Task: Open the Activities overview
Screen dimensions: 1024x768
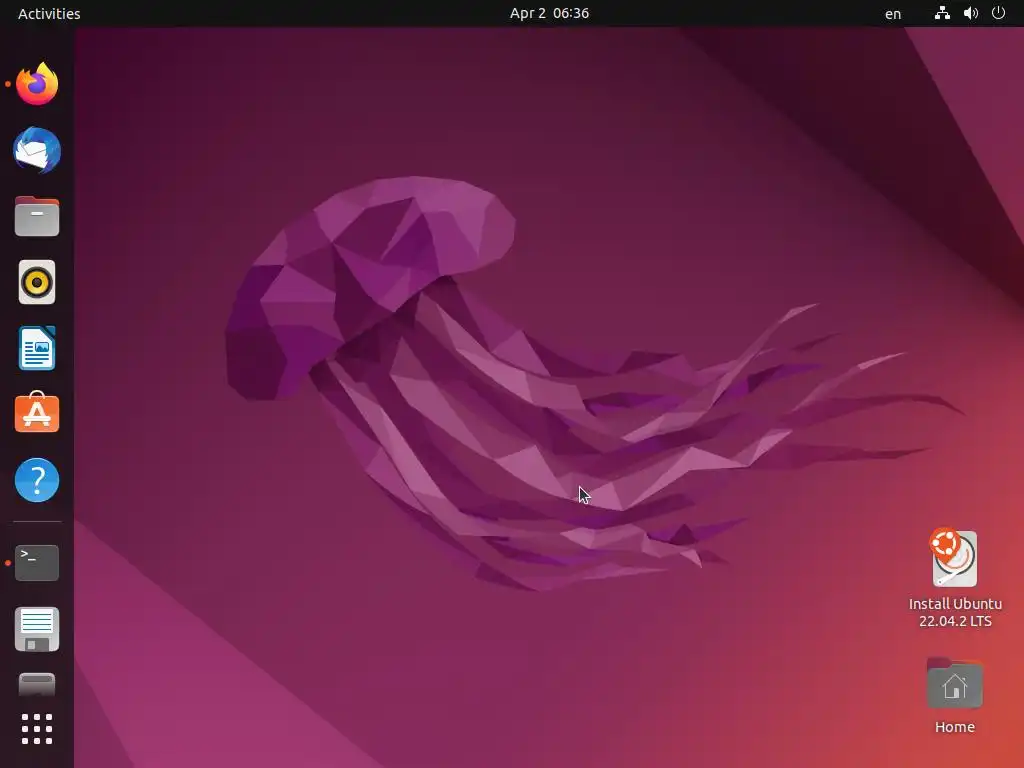Action: pos(49,14)
